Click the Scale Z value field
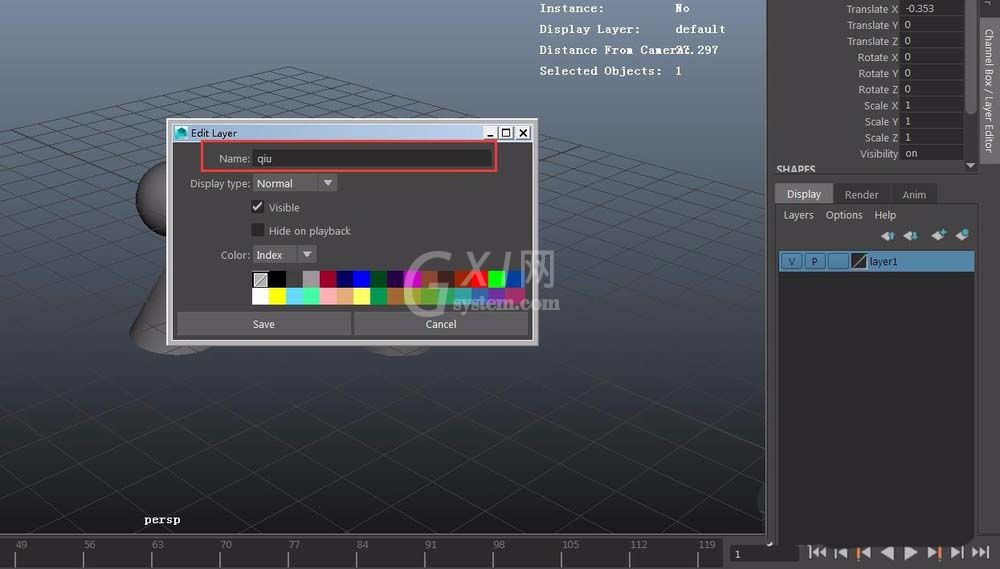The image size is (1000, 569). point(932,137)
